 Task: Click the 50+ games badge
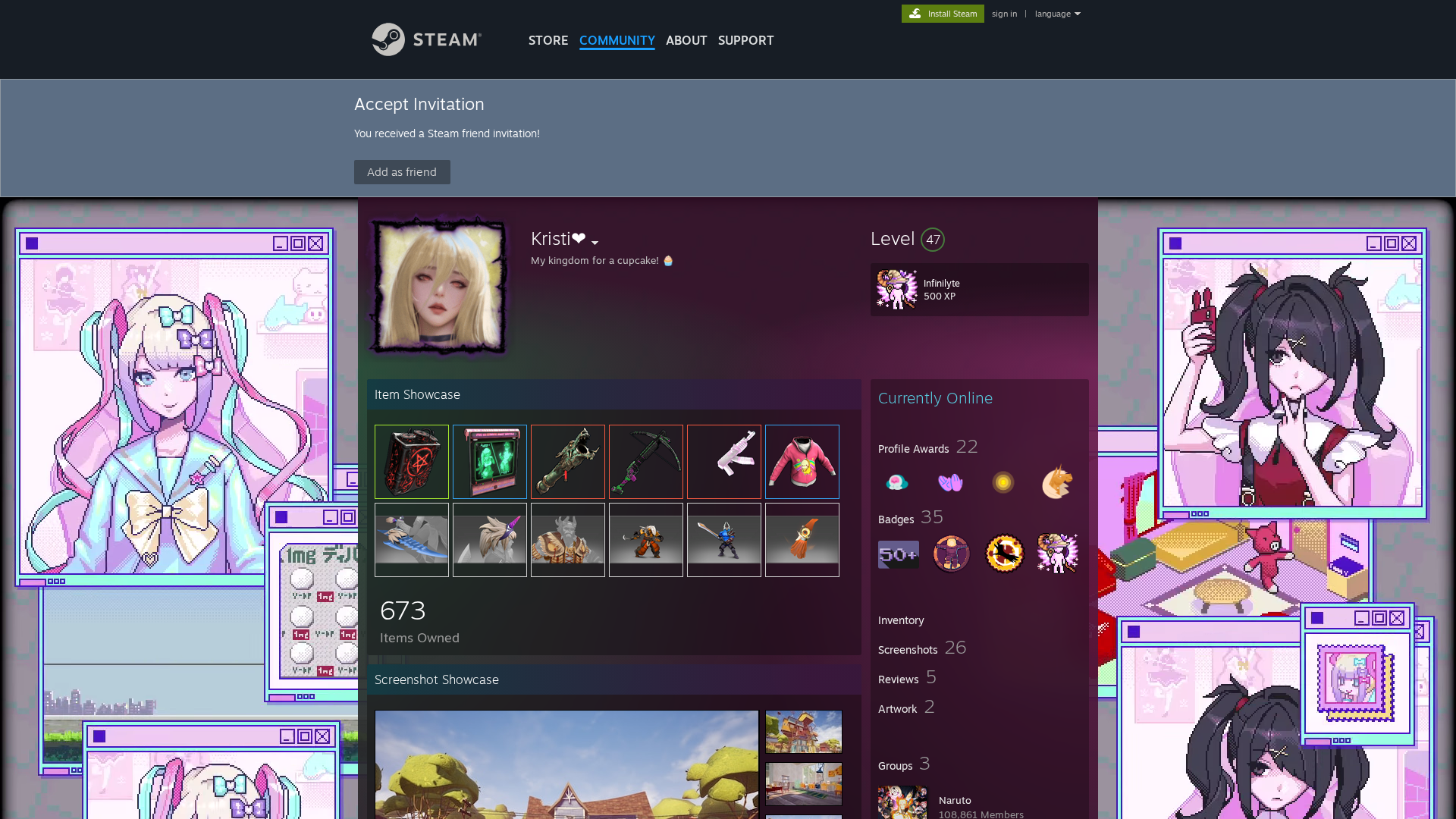[x=899, y=554]
